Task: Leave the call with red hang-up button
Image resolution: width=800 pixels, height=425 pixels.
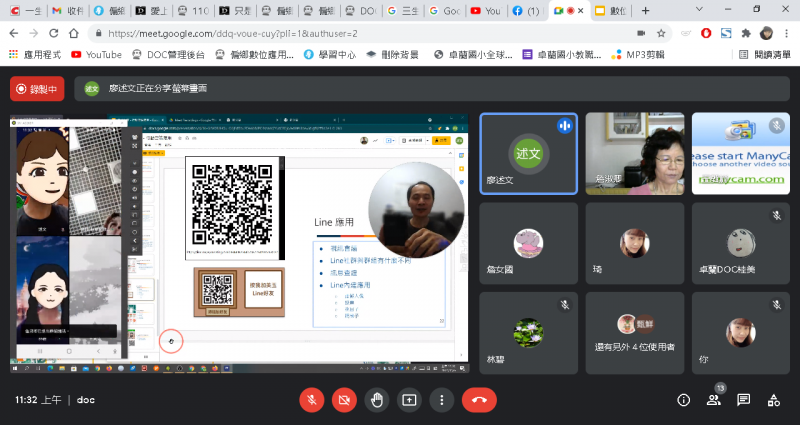Action: [479, 400]
